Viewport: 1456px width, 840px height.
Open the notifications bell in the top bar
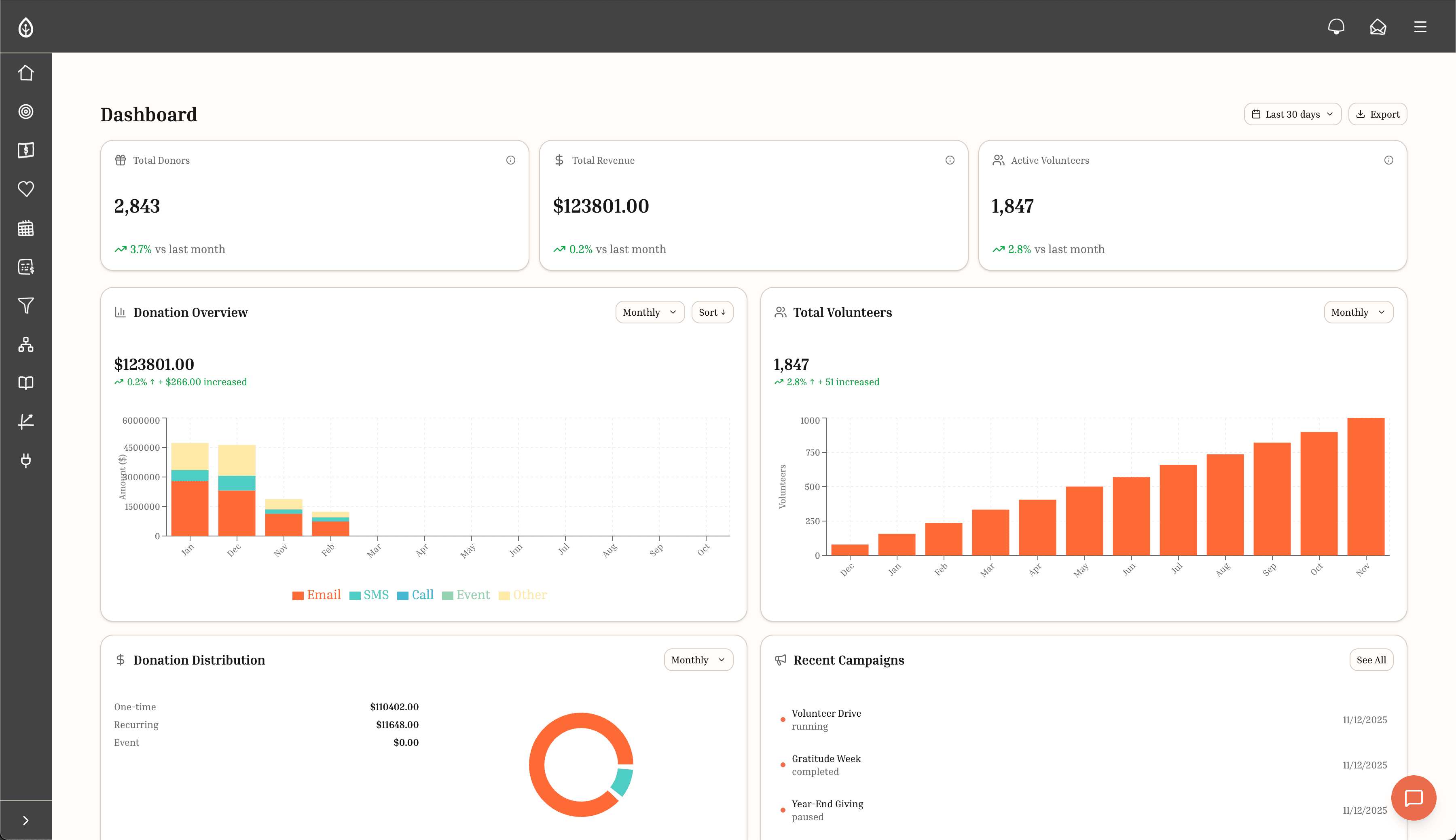coord(1336,27)
